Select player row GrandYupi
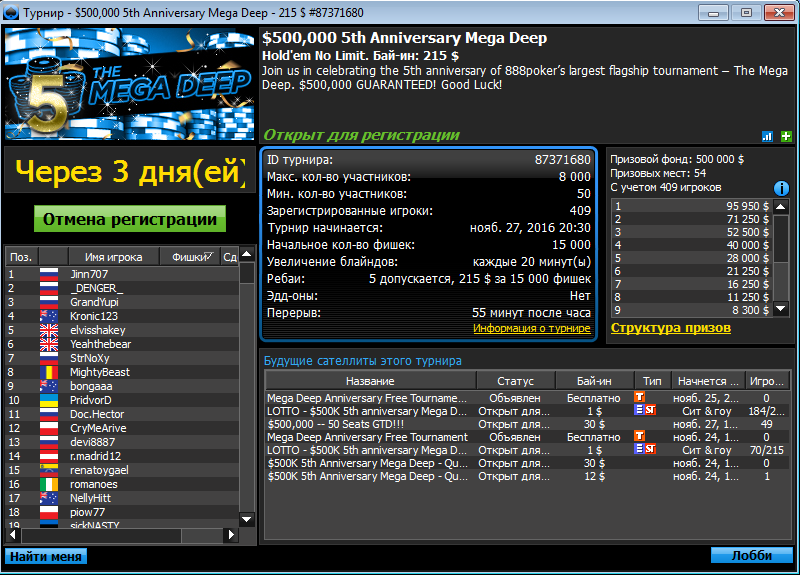800x575 pixels. [x=122, y=302]
